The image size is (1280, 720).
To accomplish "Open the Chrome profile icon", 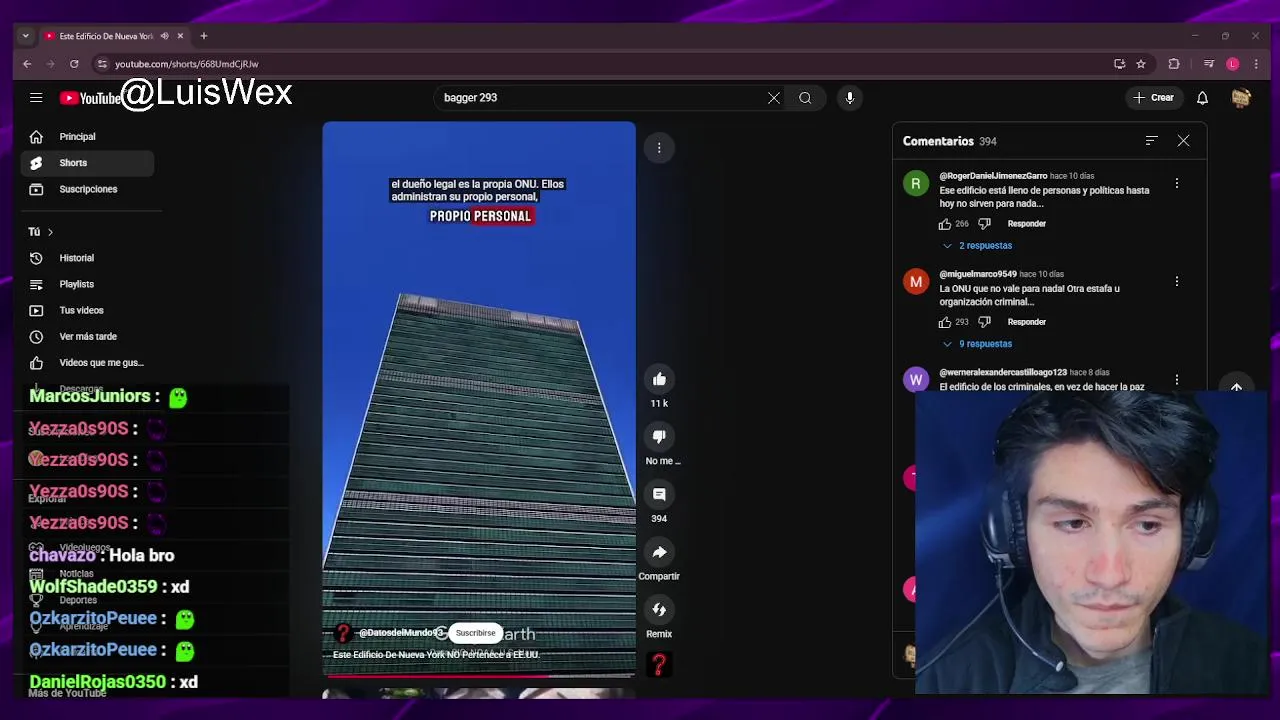I will pyautogui.click(x=1233, y=64).
